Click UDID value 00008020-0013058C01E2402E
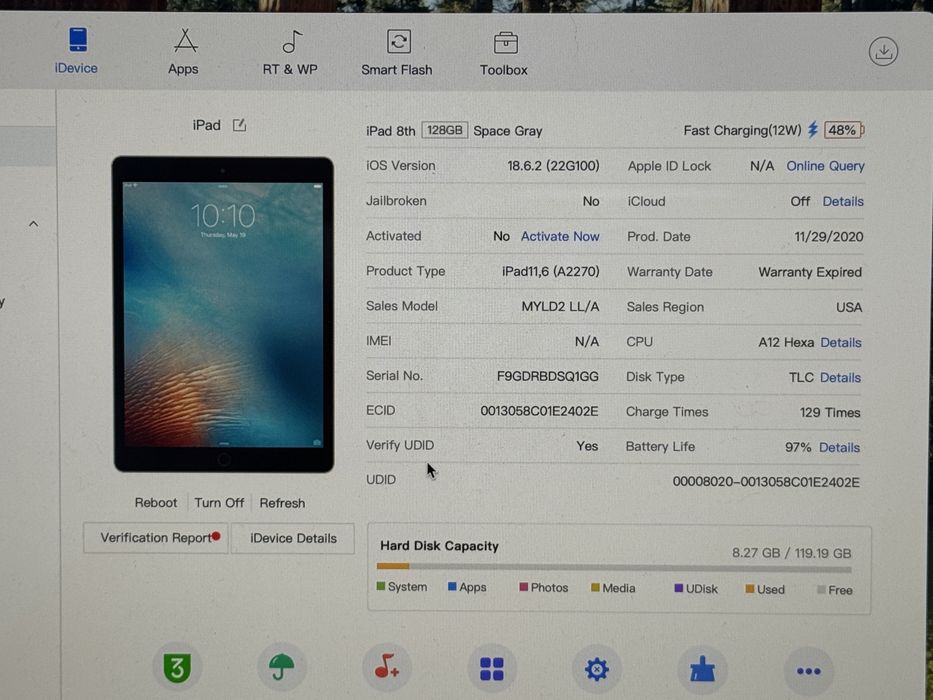 click(766, 482)
